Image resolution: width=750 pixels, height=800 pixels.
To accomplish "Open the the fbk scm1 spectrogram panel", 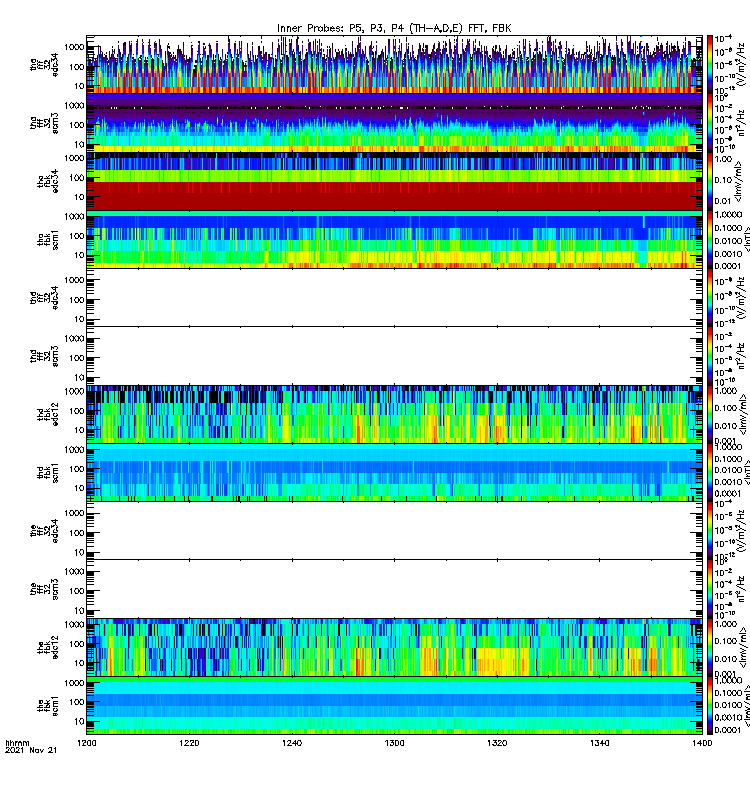I will tap(394, 706).
